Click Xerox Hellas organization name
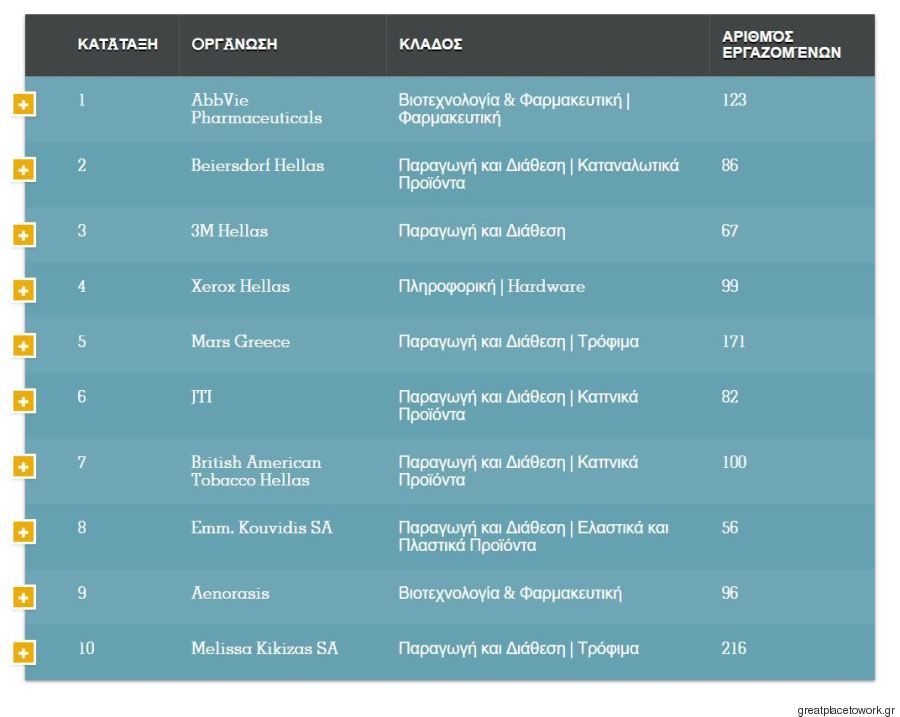 (x=240, y=286)
